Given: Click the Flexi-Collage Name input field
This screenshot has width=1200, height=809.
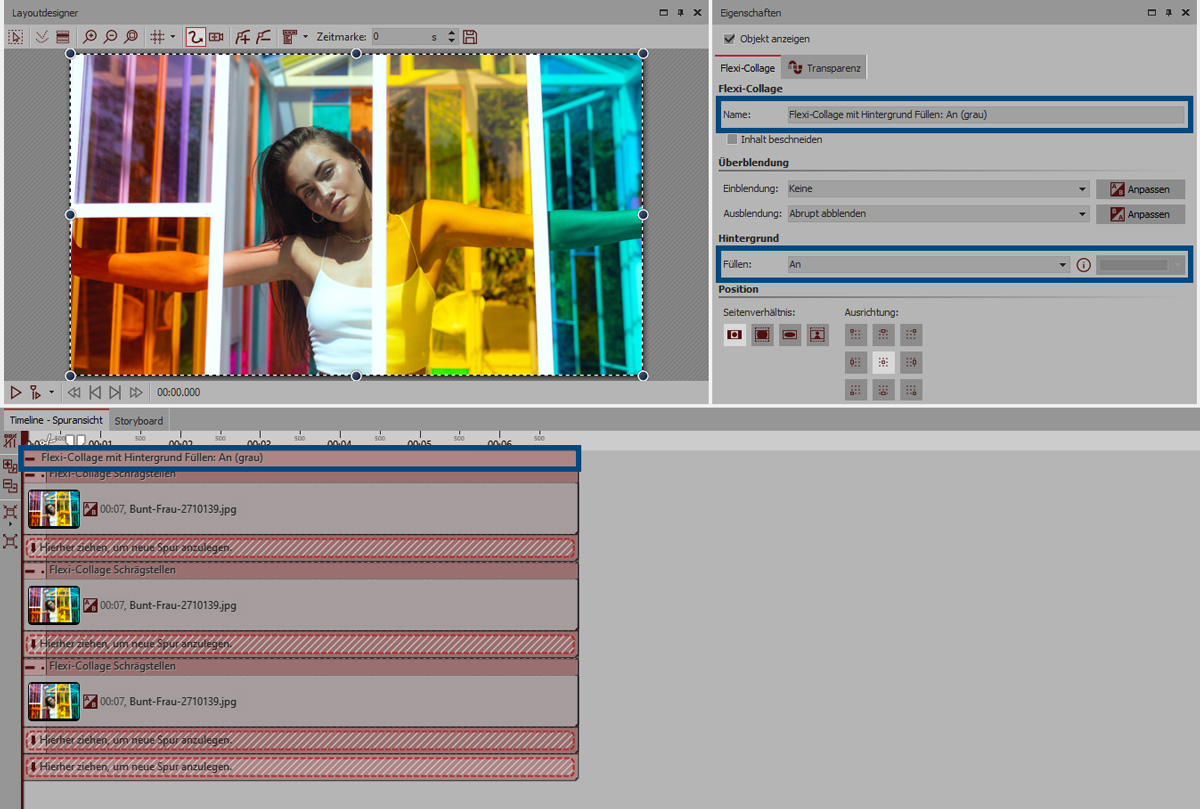Looking at the screenshot, I should (984, 114).
